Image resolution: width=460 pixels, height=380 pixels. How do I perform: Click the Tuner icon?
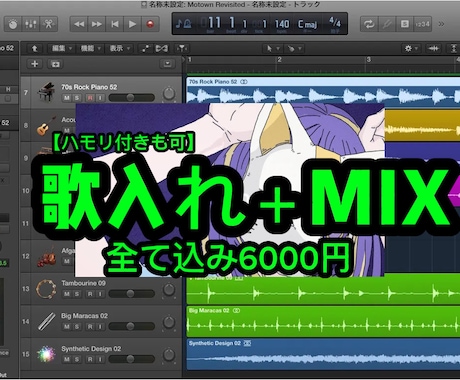coord(387,24)
